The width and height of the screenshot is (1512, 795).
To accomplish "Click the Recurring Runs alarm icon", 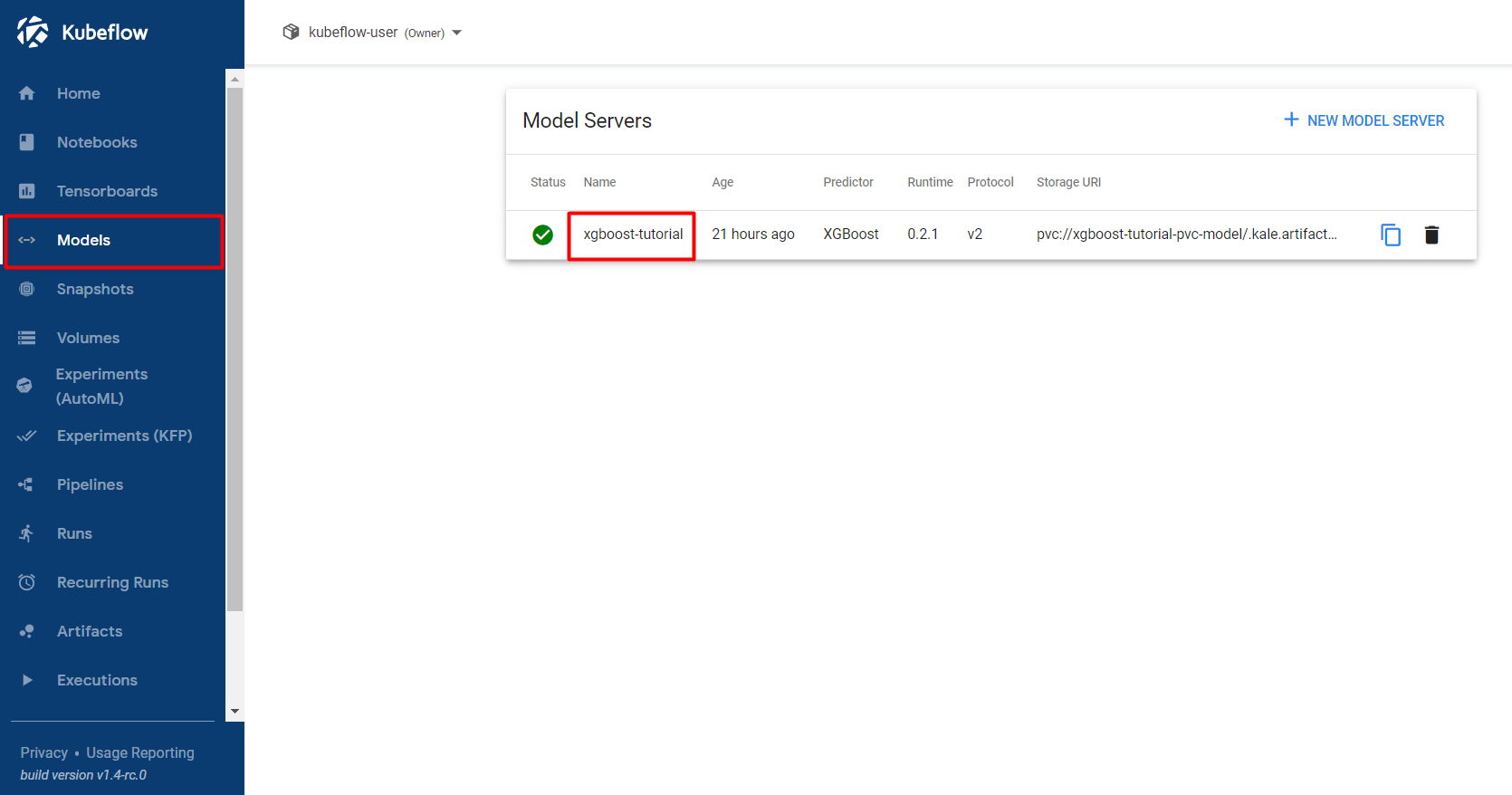I will coord(27,582).
